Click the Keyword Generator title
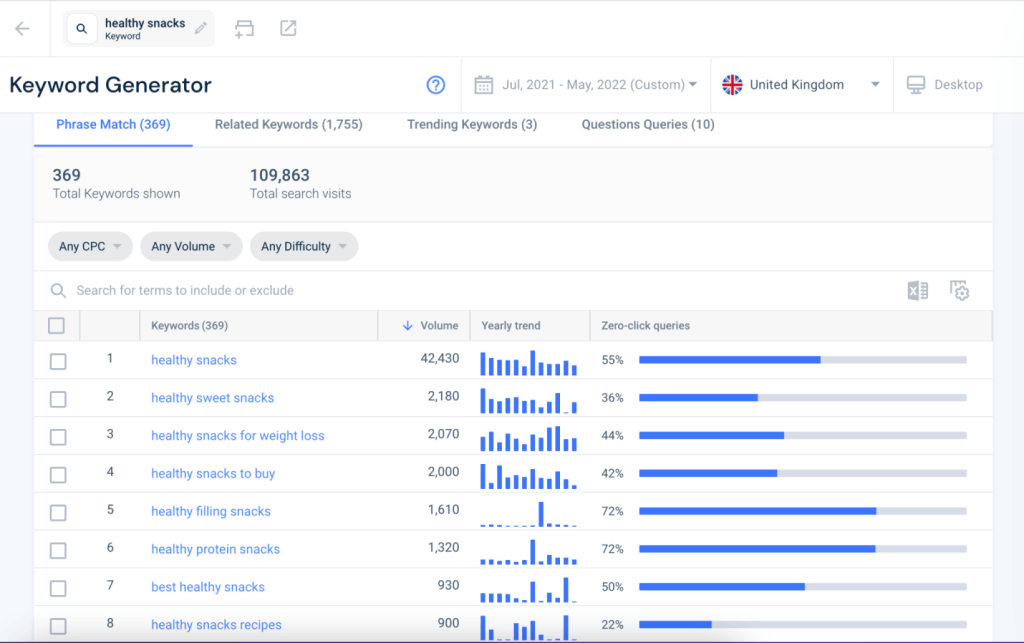This screenshot has width=1024, height=643. click(x=110, y=85)
